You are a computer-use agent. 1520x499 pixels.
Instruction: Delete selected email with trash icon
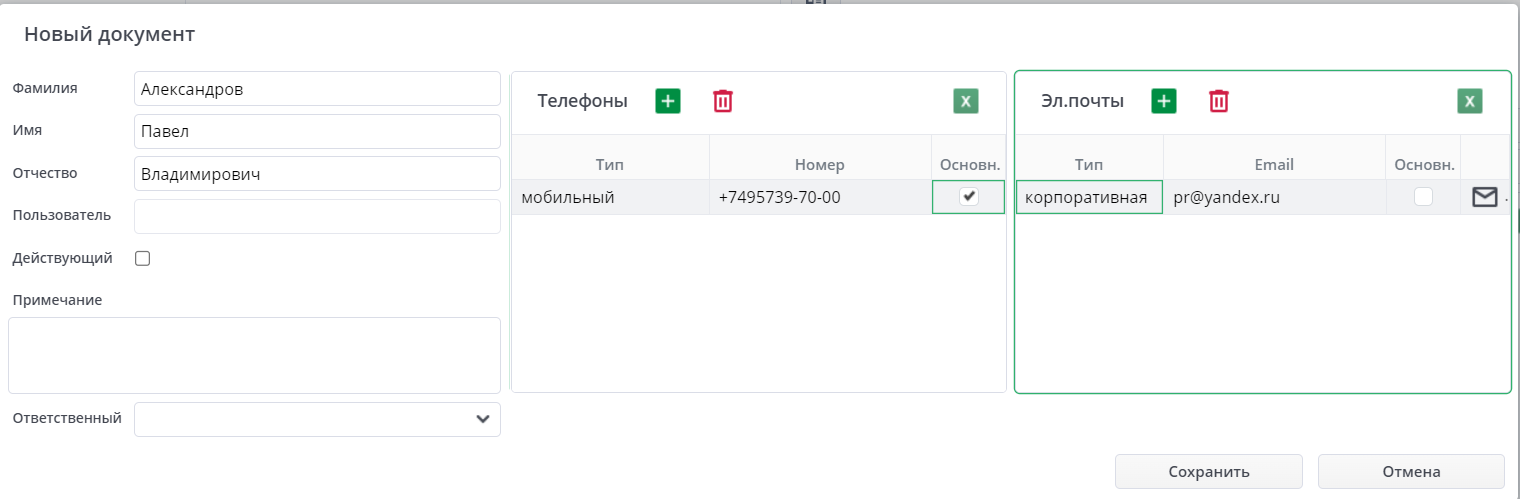1218,101
